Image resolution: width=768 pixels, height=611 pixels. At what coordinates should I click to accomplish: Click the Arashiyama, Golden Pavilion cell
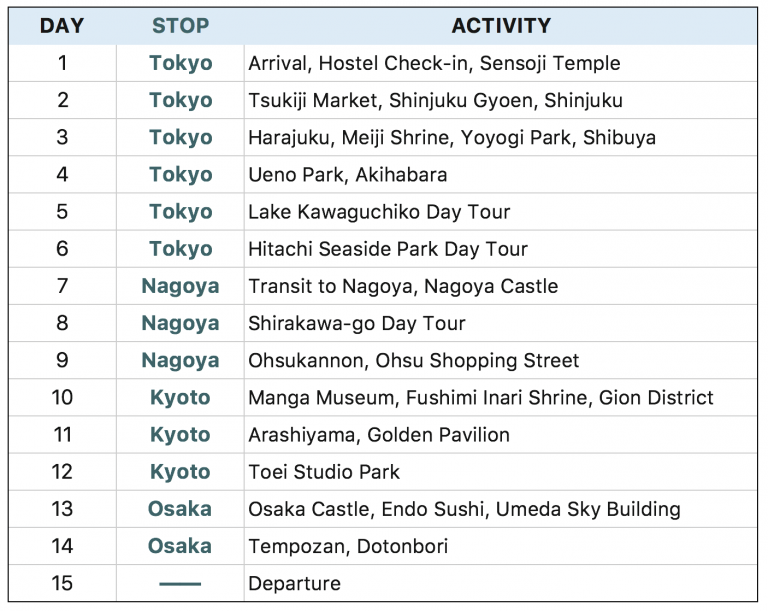[x=379, y=435]
